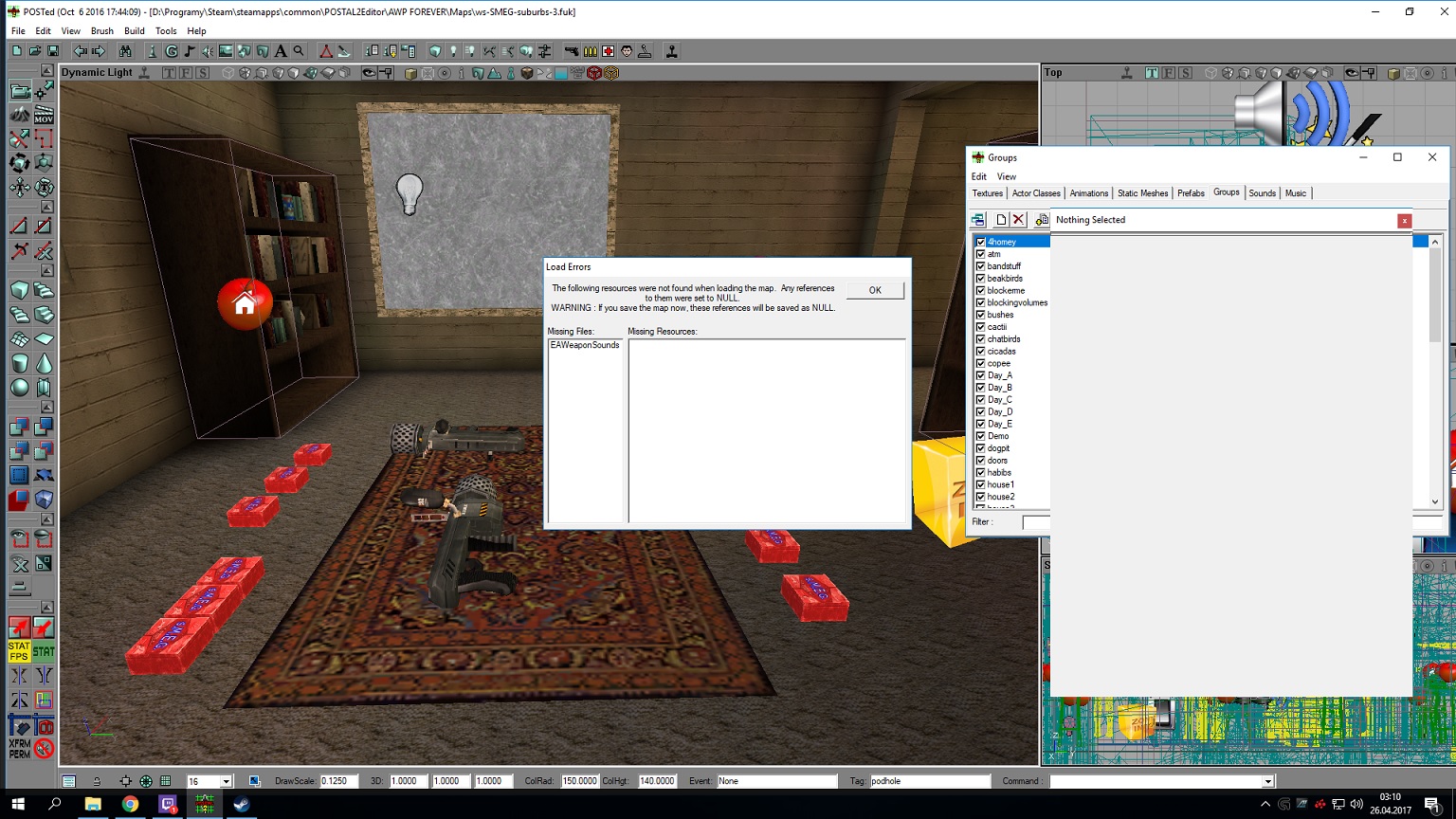Open Steam from the Windows taskbar
The width and height of the screenshot is (1456, 819).
click(x=242, y=805)
